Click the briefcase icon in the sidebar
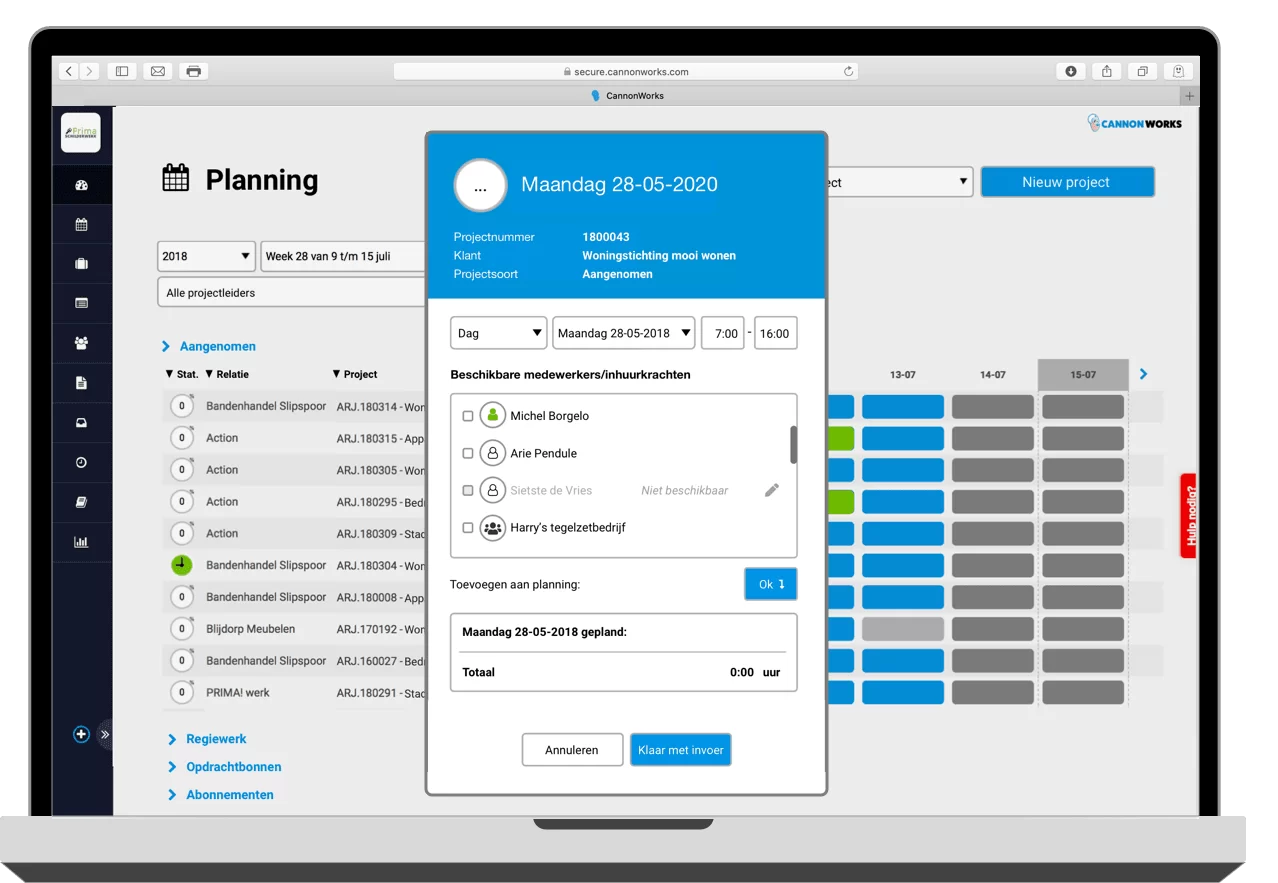Image resolution: width=1278 pixels, height=883 pixels. [81, 264]
